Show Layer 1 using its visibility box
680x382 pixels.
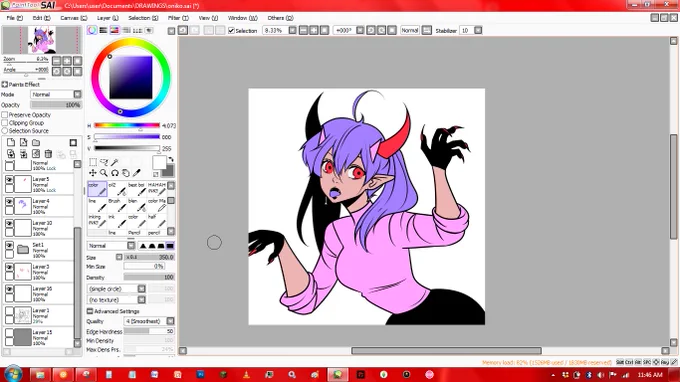pos(9,311)
